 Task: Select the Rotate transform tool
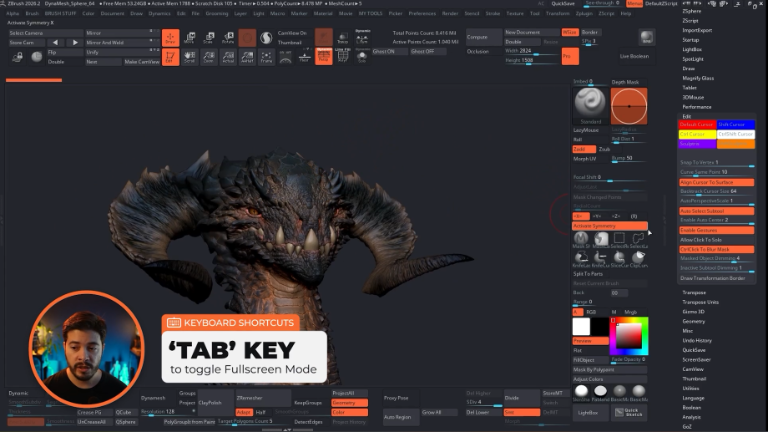coord(228,38)
